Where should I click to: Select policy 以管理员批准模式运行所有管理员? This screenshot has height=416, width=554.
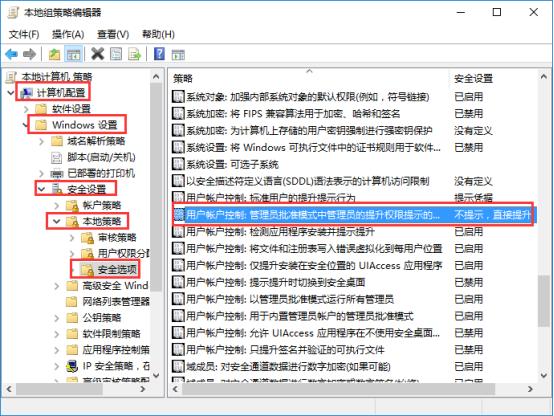290,299
